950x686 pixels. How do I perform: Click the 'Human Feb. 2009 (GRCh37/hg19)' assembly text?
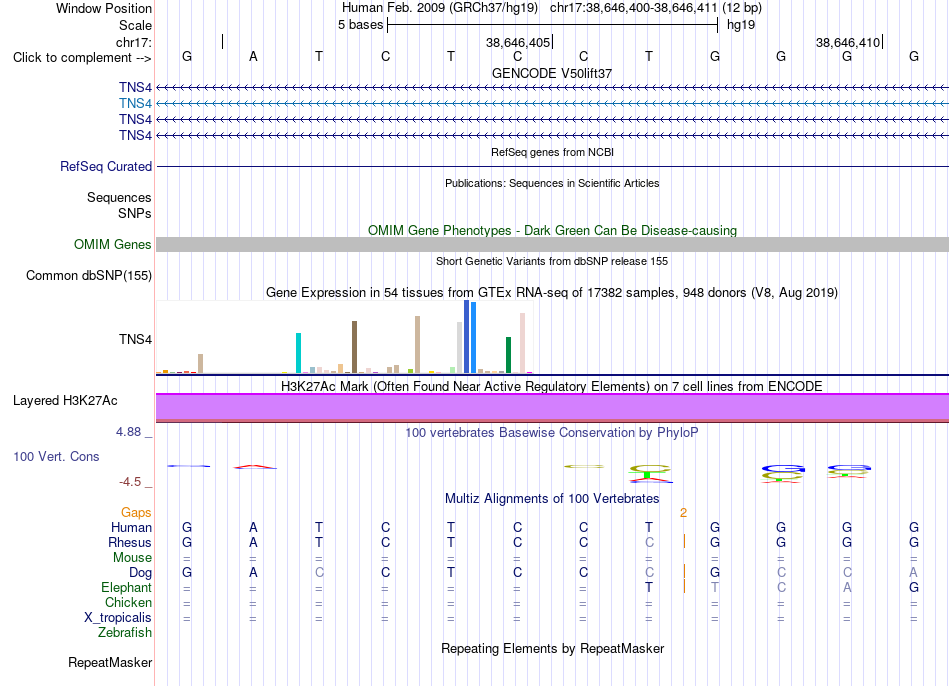point(440,8)
